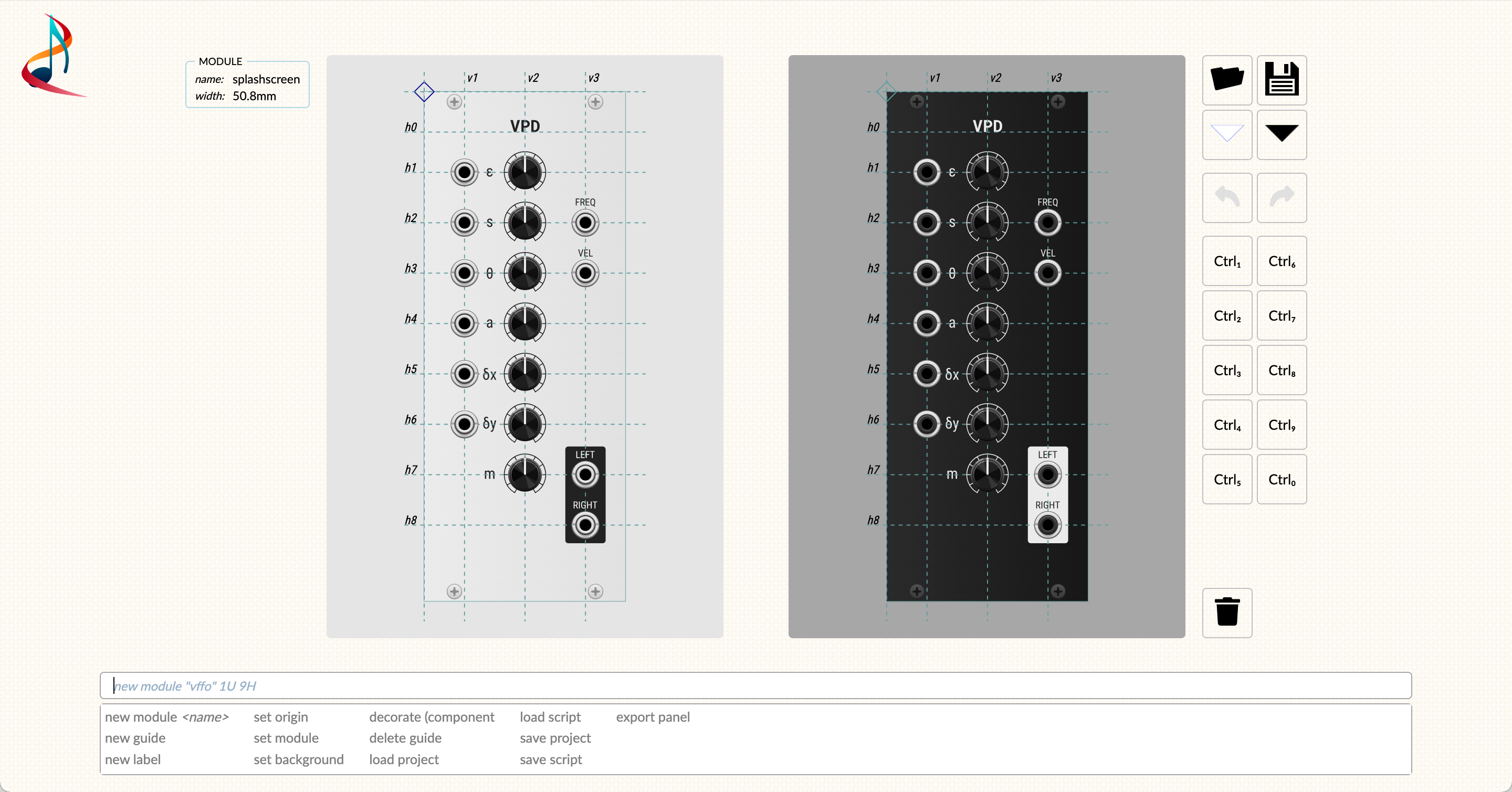Screen dimensions: 1512x792
Task: Choose the 'set origin' command
Action: 280,717
